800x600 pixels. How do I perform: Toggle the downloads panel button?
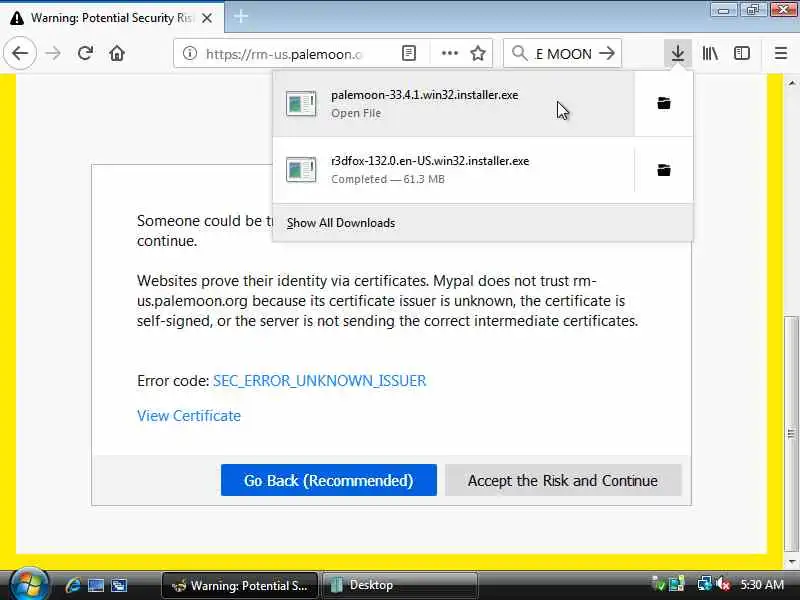pyautogui.click(x=678, y=53)
